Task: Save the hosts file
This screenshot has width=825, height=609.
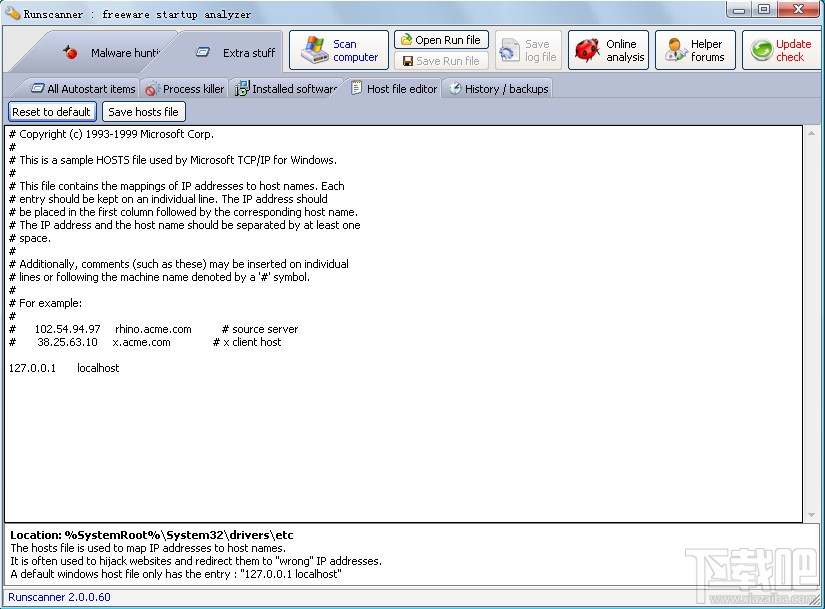Action: coord(143,111)
